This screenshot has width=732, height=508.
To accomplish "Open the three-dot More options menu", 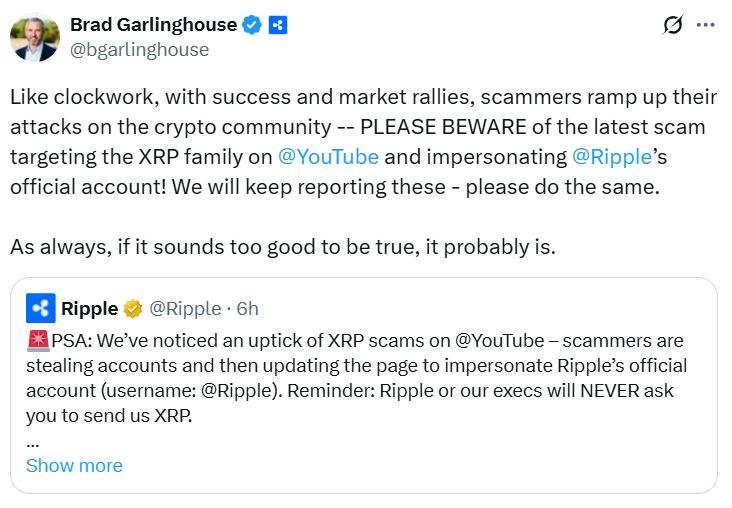I will 706,25.
